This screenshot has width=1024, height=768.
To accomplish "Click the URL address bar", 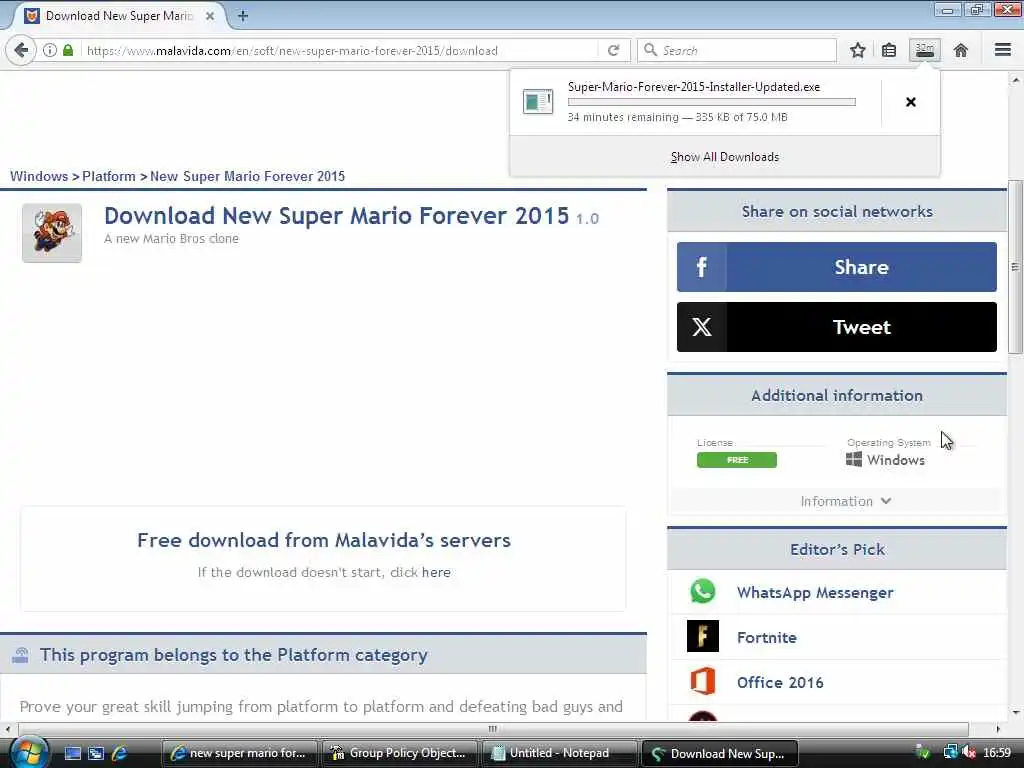I will click(x=340, y=50).
